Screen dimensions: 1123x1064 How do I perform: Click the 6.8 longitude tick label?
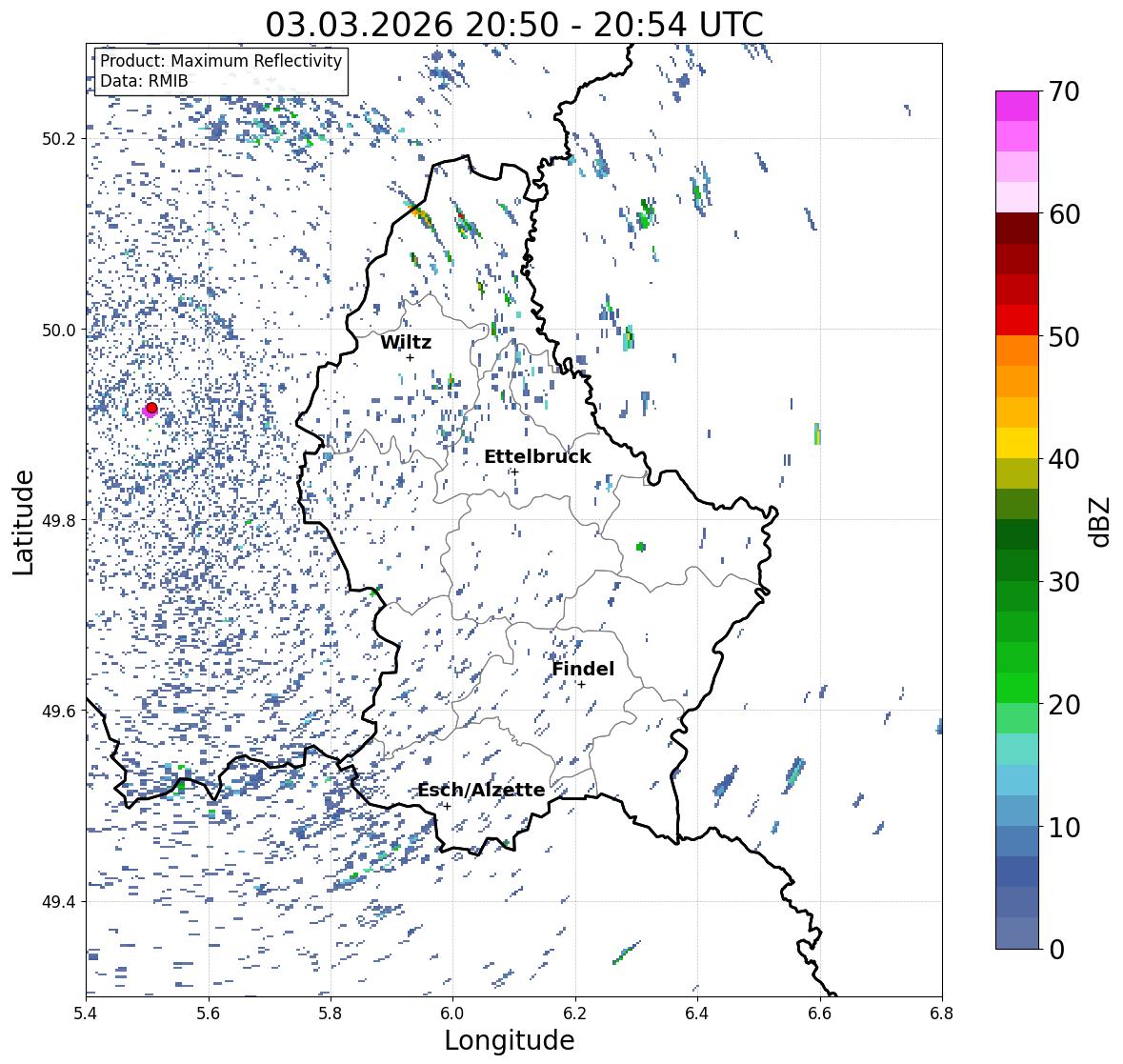click(x=942, y=1014)
